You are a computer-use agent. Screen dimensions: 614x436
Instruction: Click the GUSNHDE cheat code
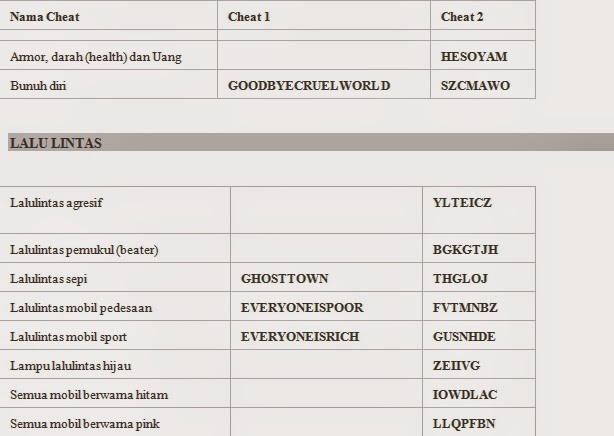(x=464, y=336)
